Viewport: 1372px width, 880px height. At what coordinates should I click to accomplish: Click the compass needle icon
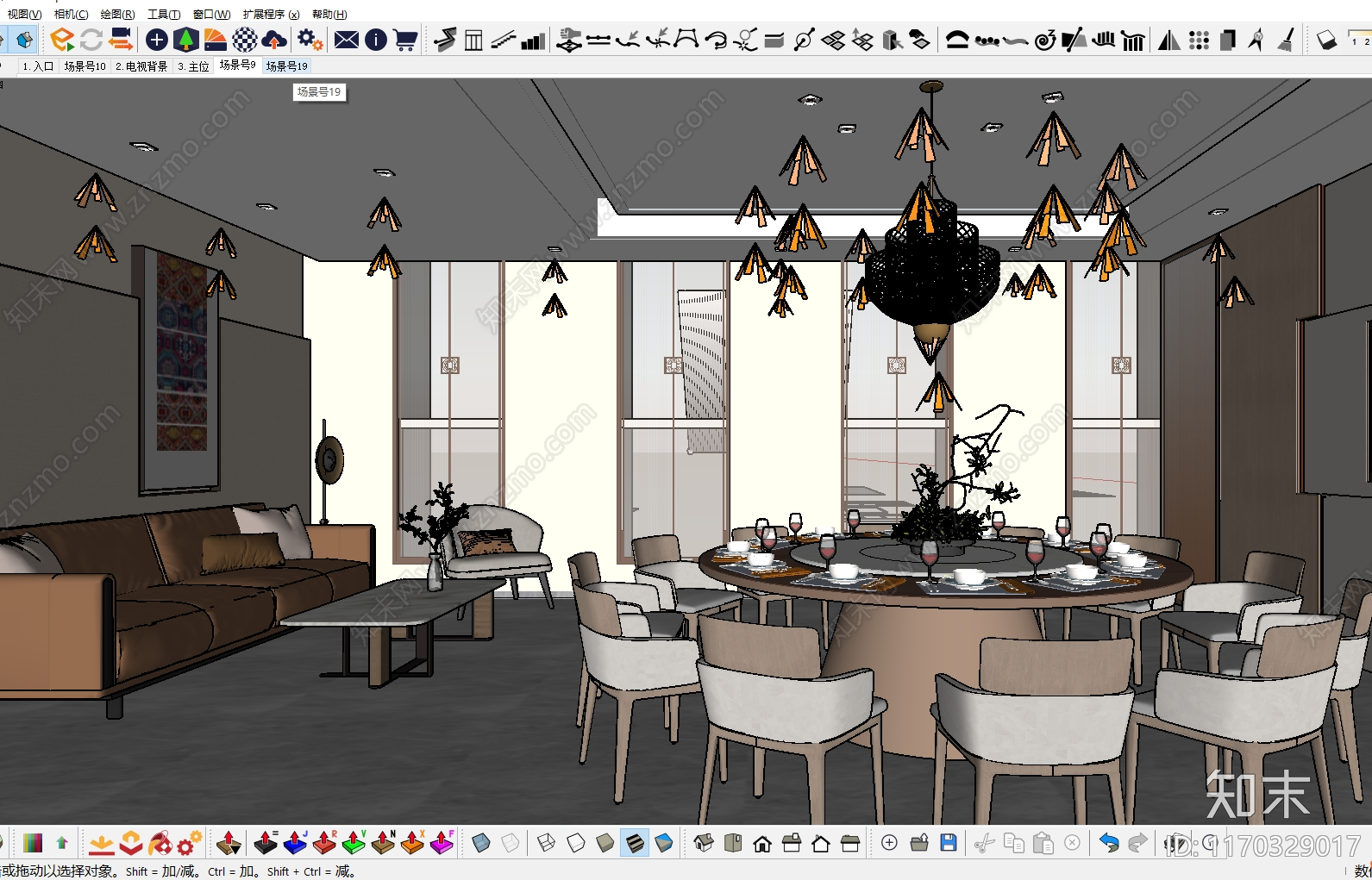[1256, 40]
